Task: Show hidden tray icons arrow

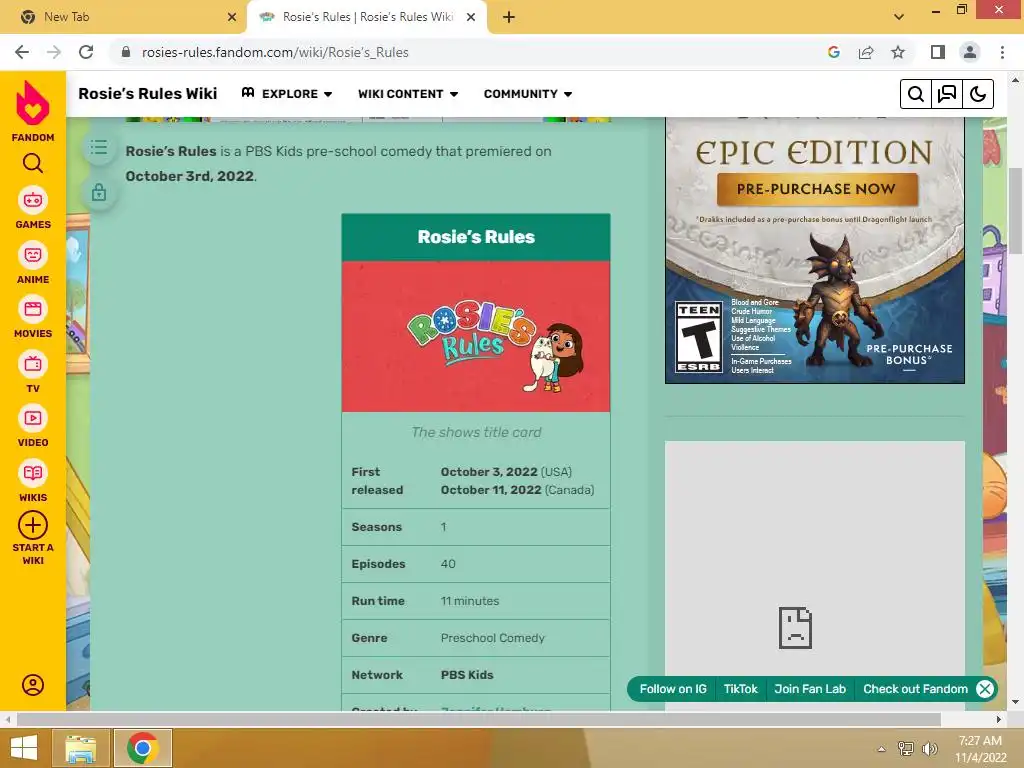Action: click(881, 749)
